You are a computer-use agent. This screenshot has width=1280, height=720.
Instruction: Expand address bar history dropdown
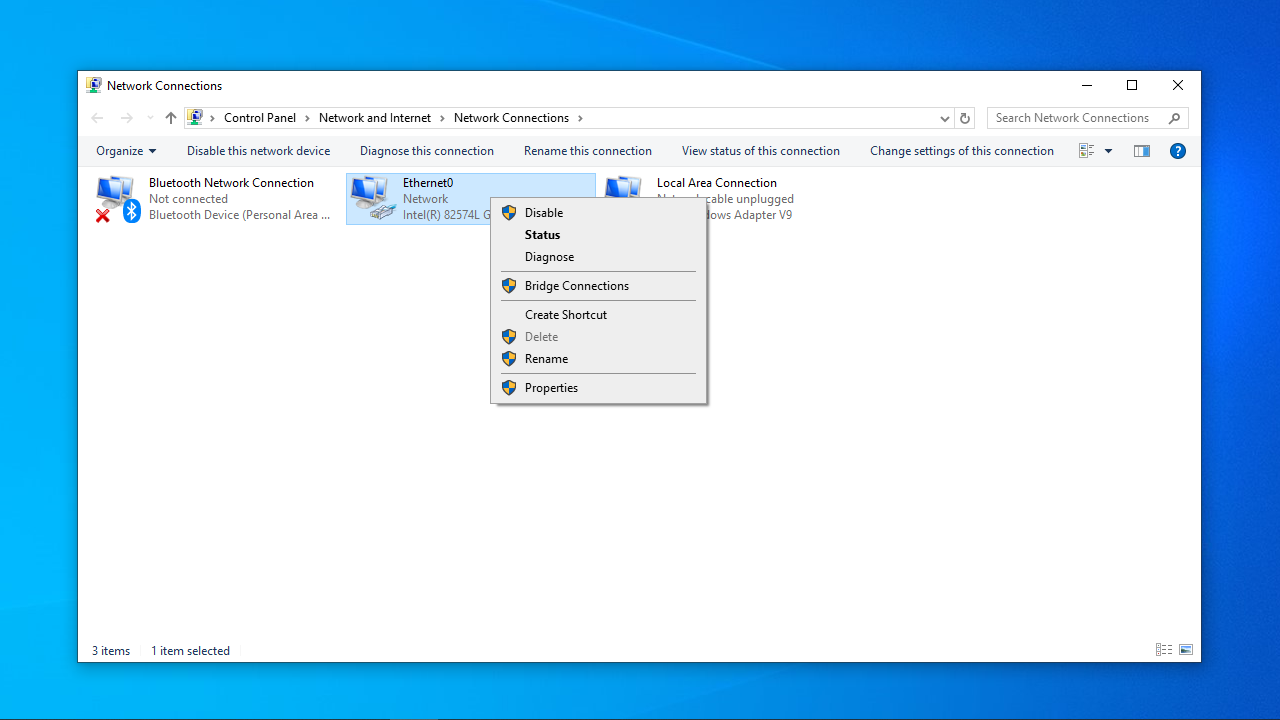tap(945, 118)
